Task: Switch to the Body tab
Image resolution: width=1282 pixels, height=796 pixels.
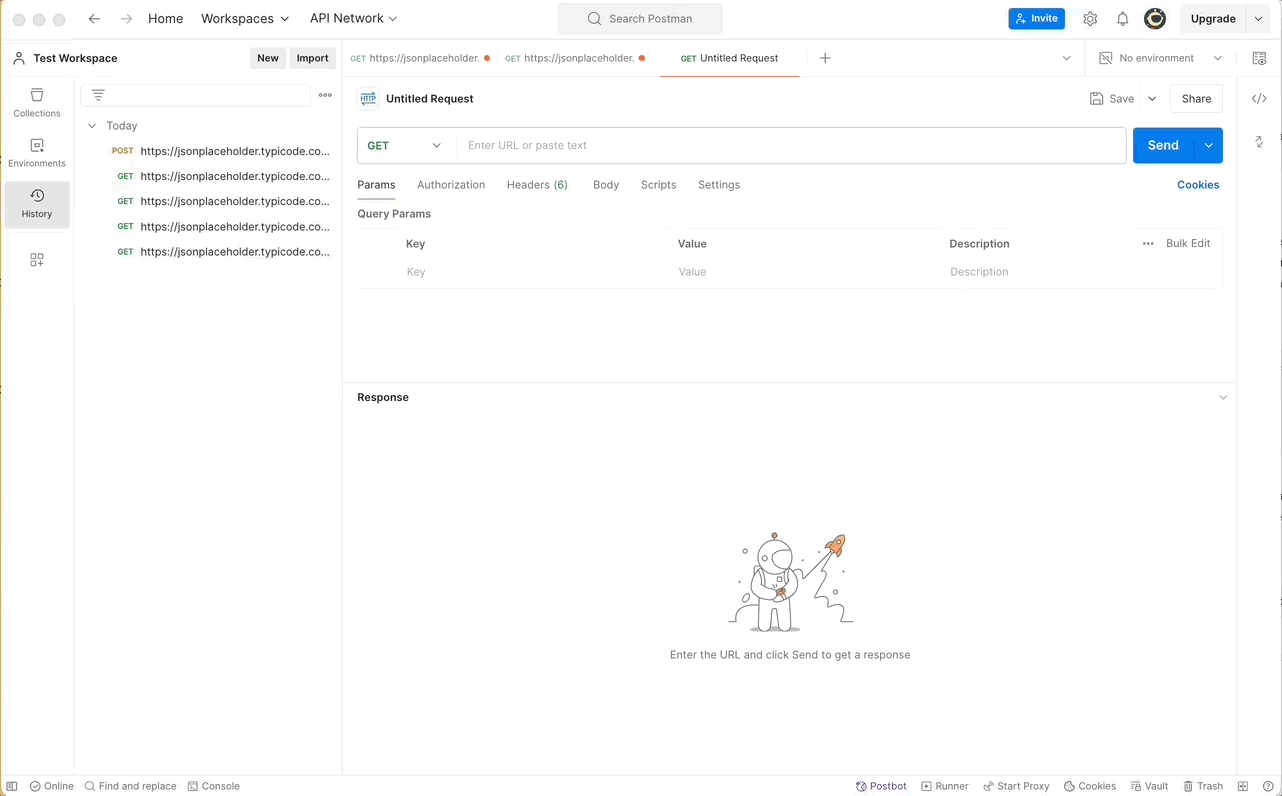Action: [606, 185]
